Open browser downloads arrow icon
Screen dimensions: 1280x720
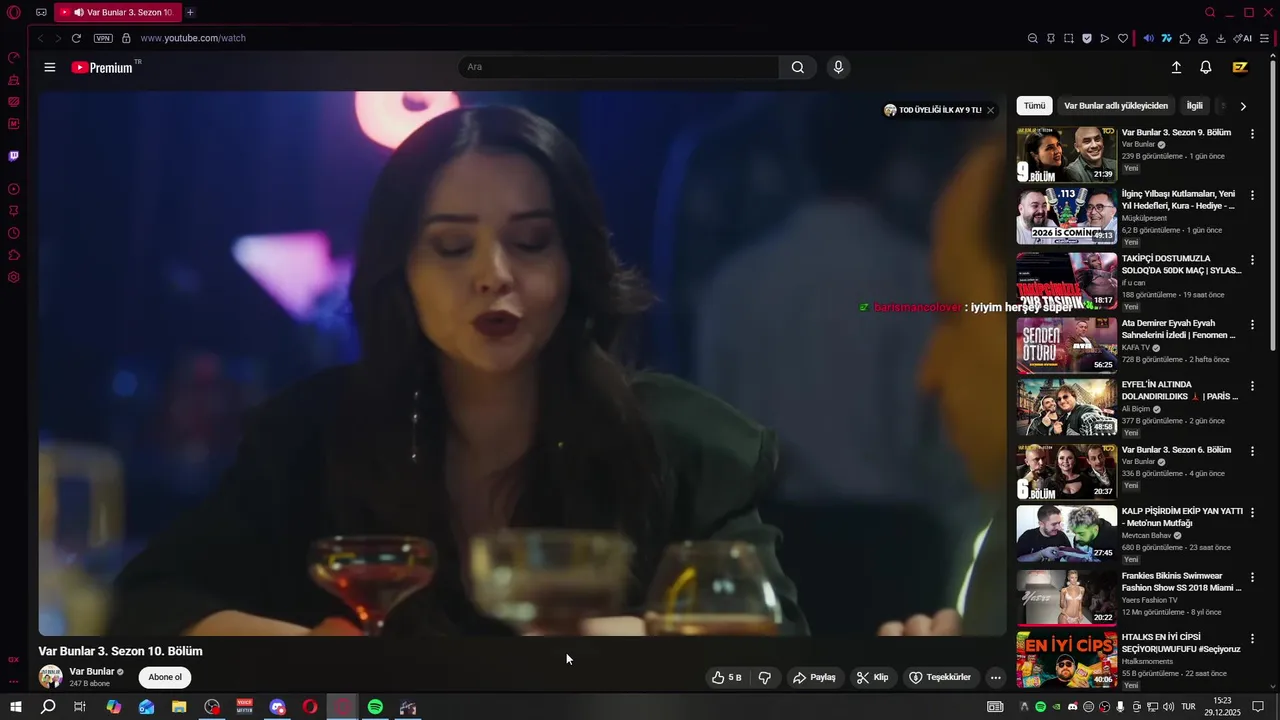point(1221,38)
